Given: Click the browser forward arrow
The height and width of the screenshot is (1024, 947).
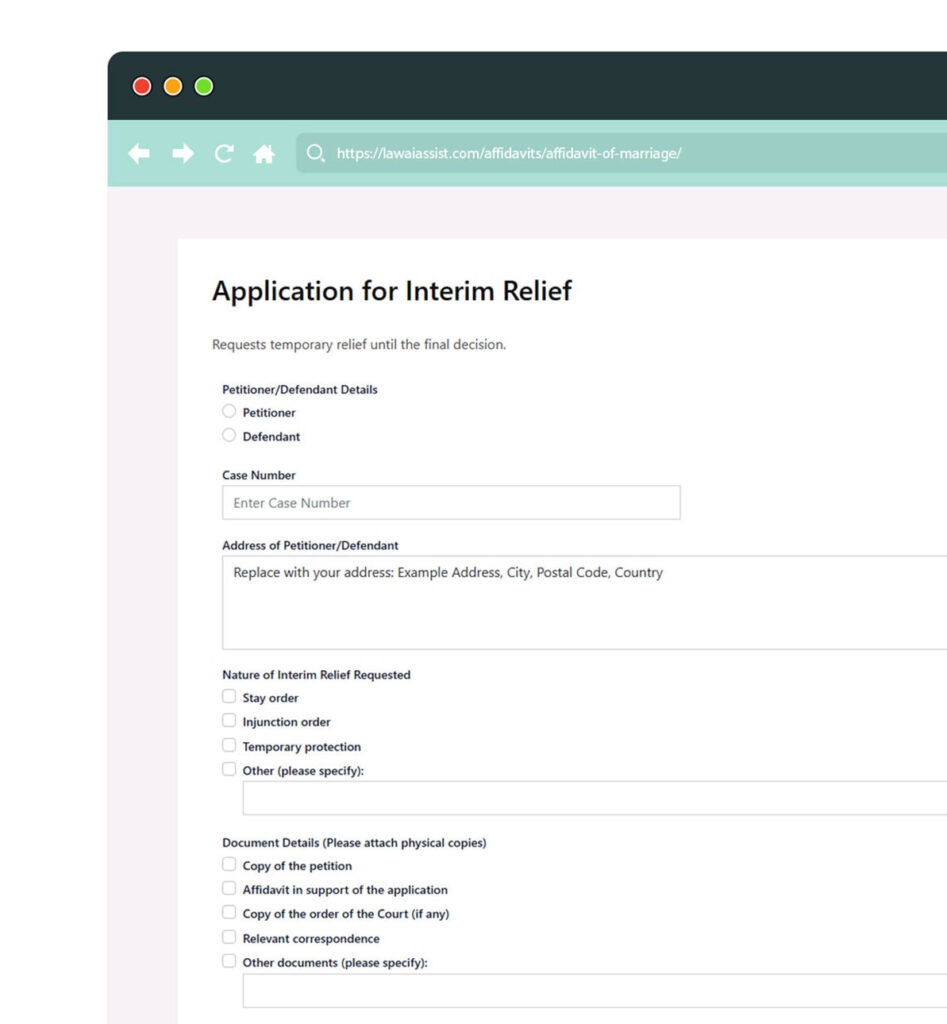Looking at the screenshot, I should tap(183, 153).
